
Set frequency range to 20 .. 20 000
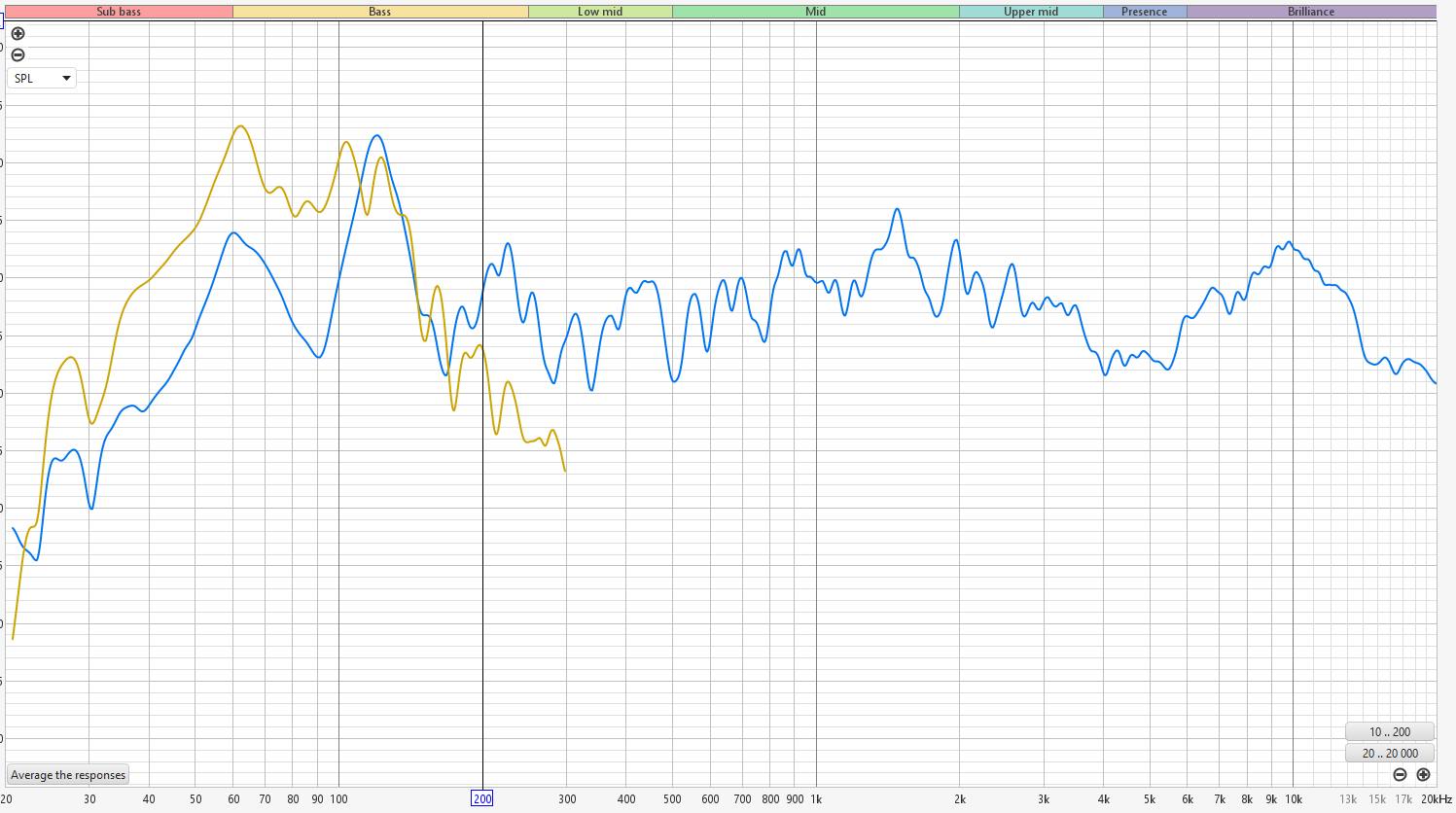(x=1389, y=754)
